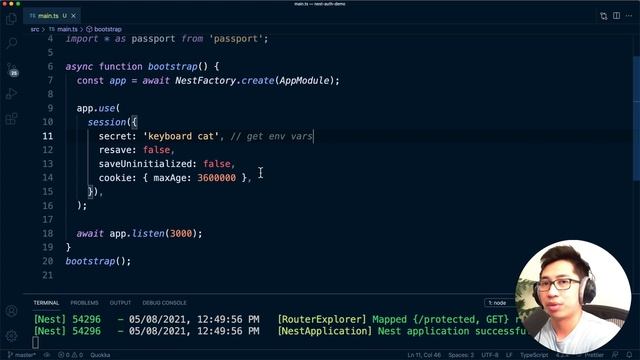
Task: Open the Extensions view
Action: (11, 119)
